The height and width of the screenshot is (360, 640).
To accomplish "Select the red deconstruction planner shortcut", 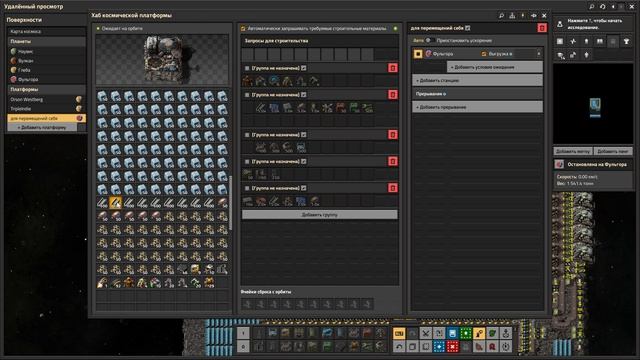I will tap(452, 347).
